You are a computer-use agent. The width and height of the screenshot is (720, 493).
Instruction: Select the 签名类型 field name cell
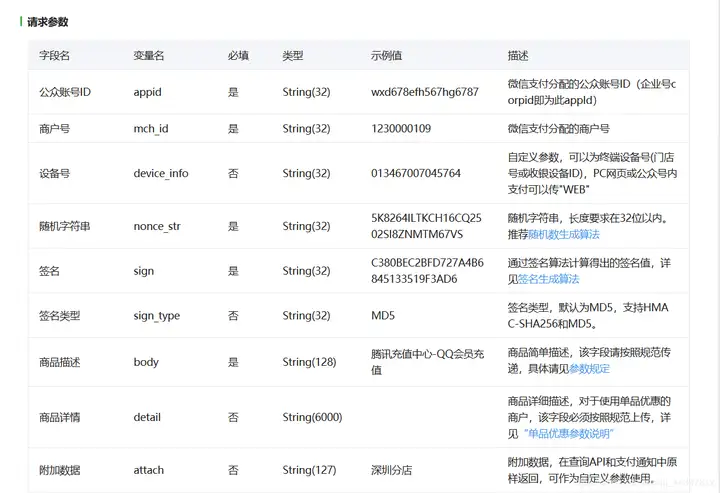click(59, 316)
